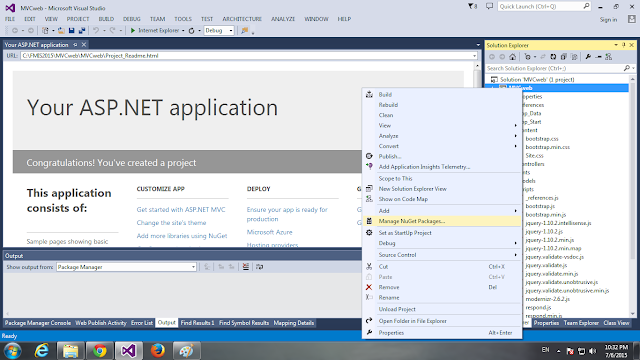Open Google Chrome from the taskbar
Image resolution: width=640 pixels, height=360 pixels.
pyautogui.click(x=100, y=351)
